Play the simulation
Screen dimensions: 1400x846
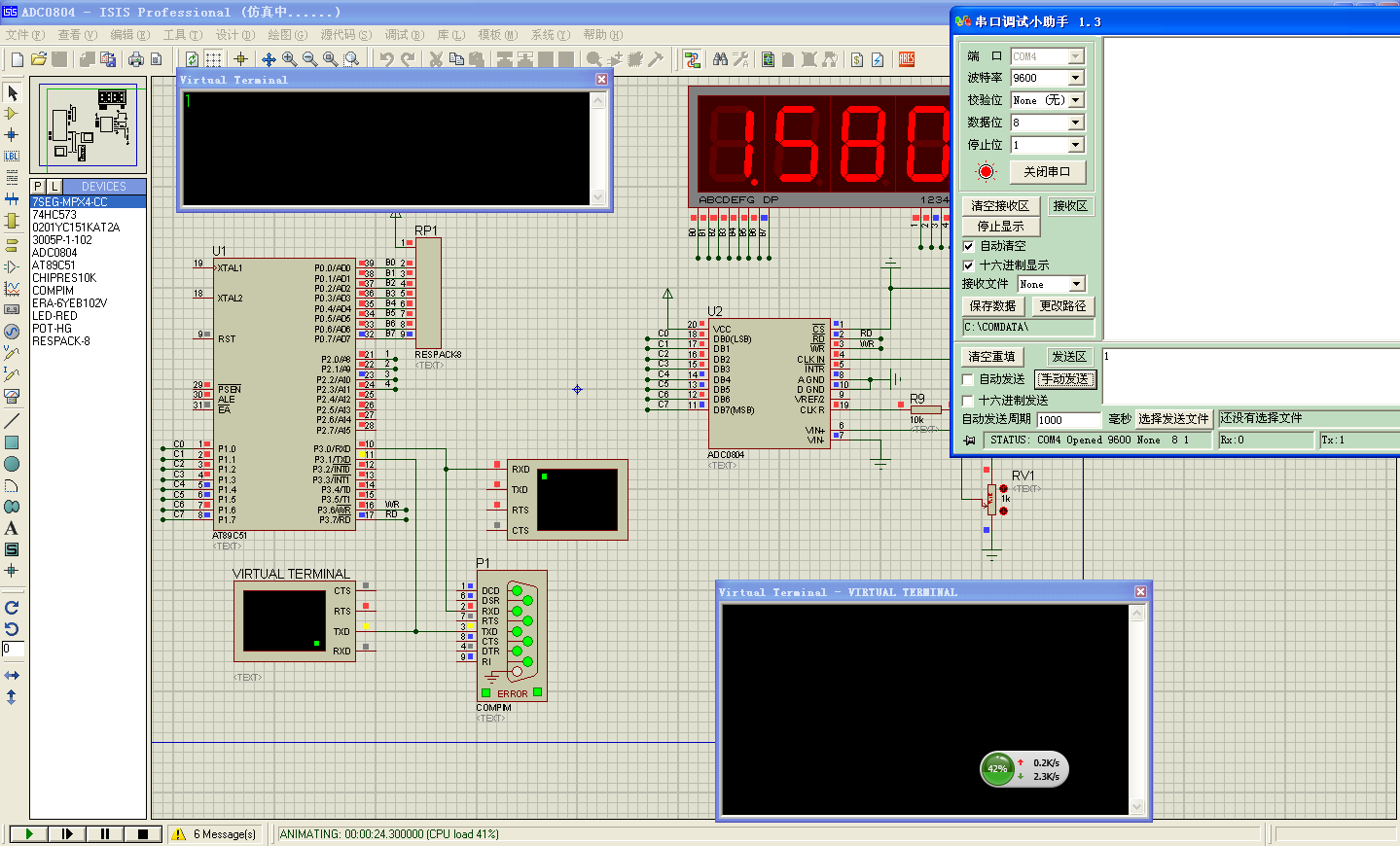coord(29,833)
